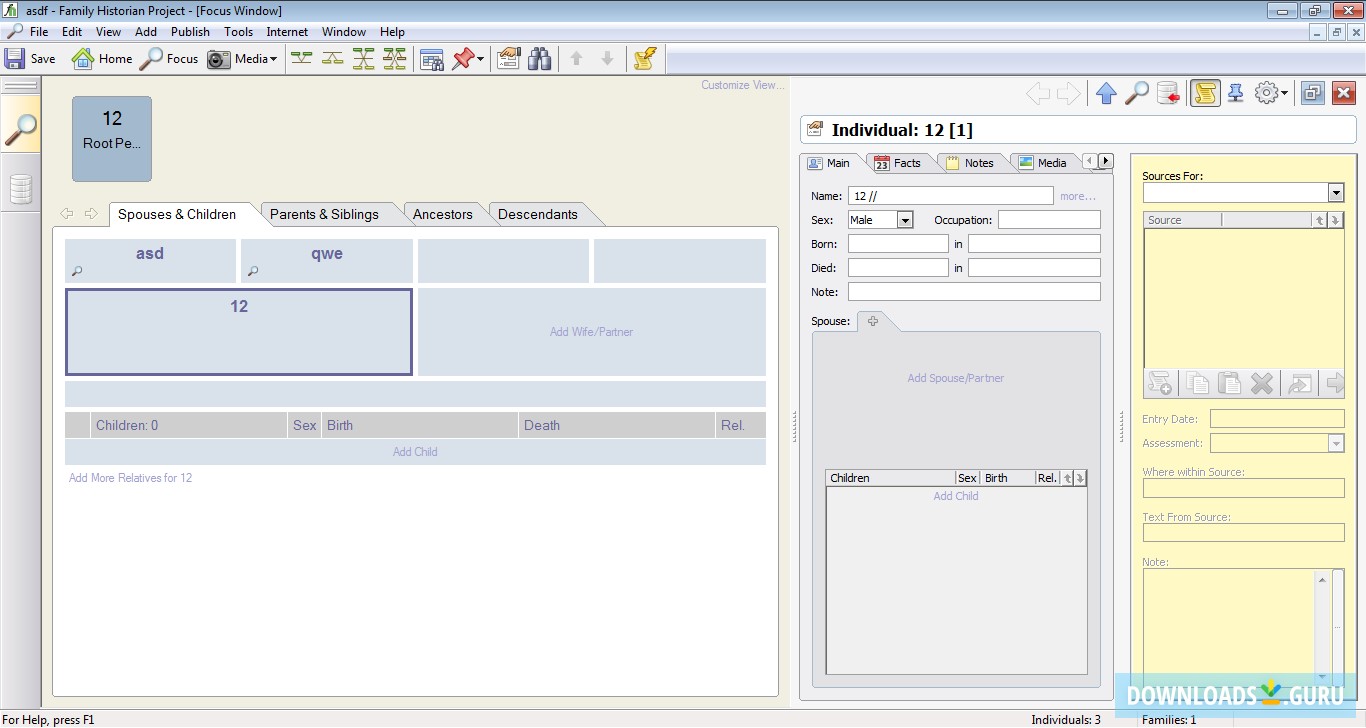Click Add Child in the focus window
The image size is (1366, 728).
click(x=415, y=452)
